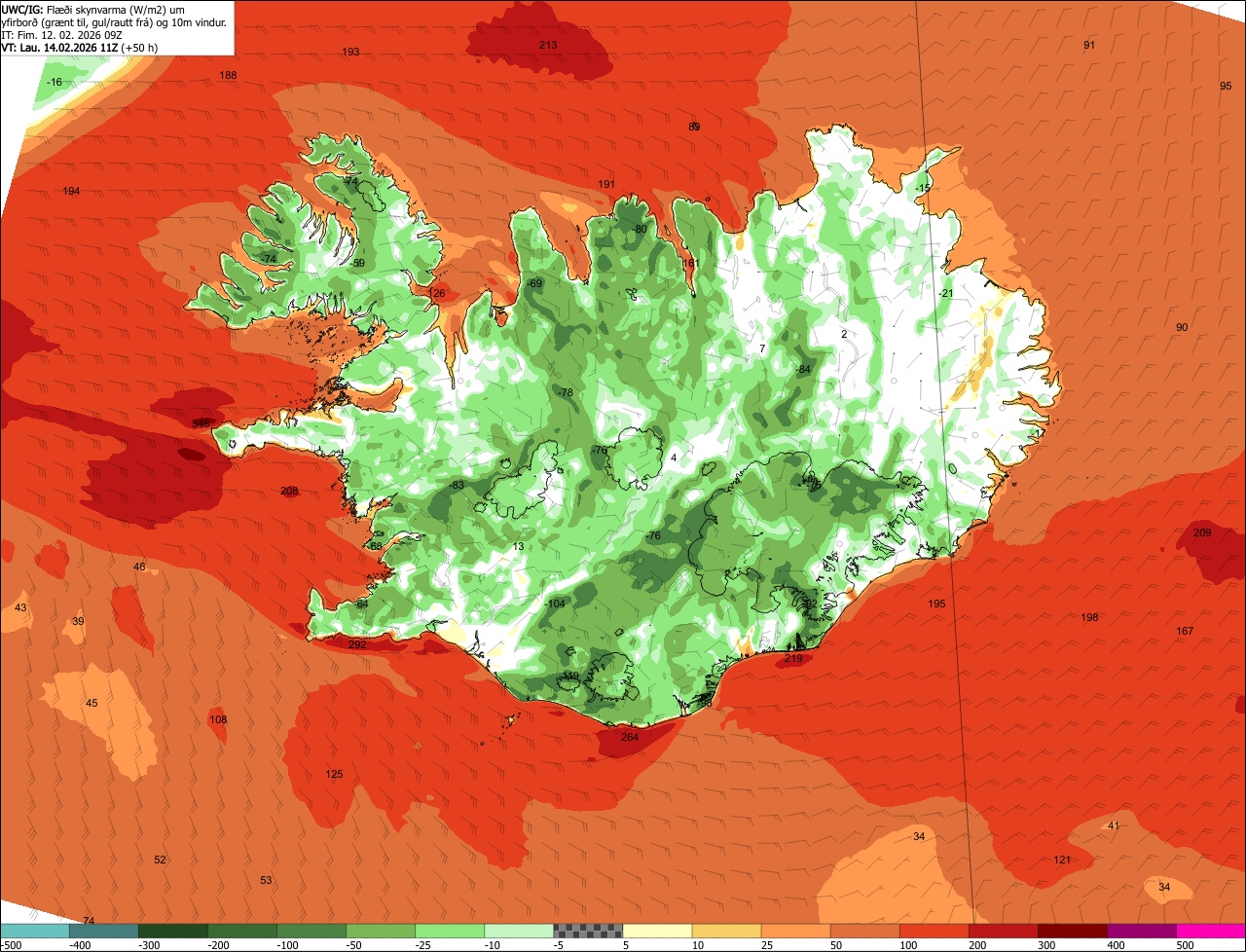1246x952 pixels.
Task: Click the 209 value in the dark red patch
Action: point(1202,532)
